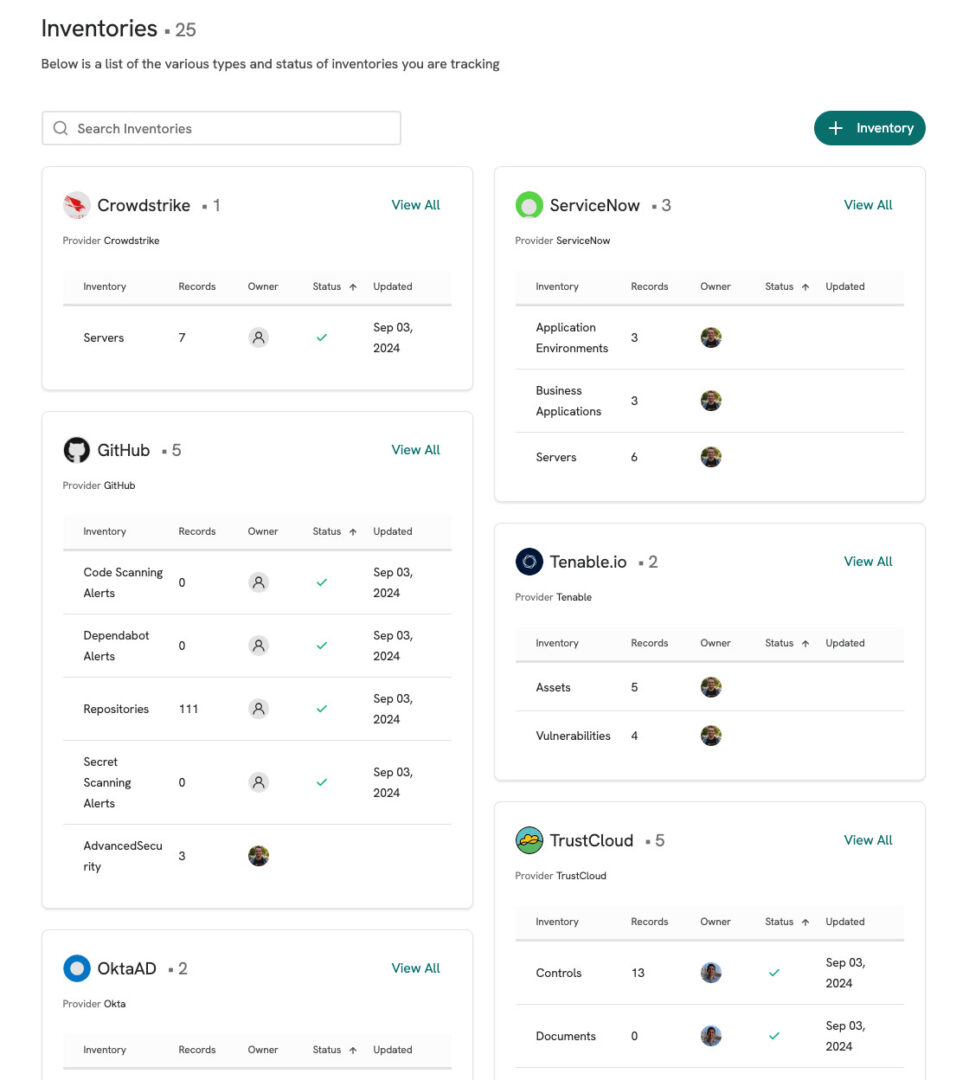Image resolution: width=969 pixels, height=1080 pixels.
Task: Select the Dependabot Alerts inventory
Action: click(x=116, y=645)
